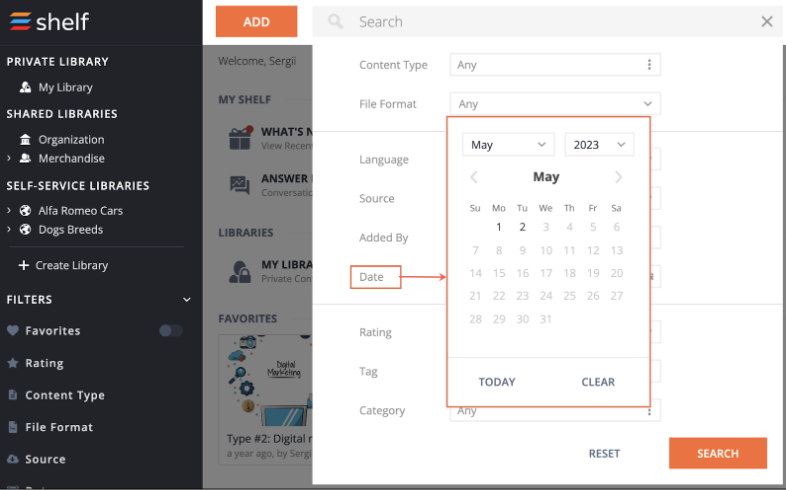786x490 pixels.
Task: Click the search magnifier icon
Action: point(335,22)
